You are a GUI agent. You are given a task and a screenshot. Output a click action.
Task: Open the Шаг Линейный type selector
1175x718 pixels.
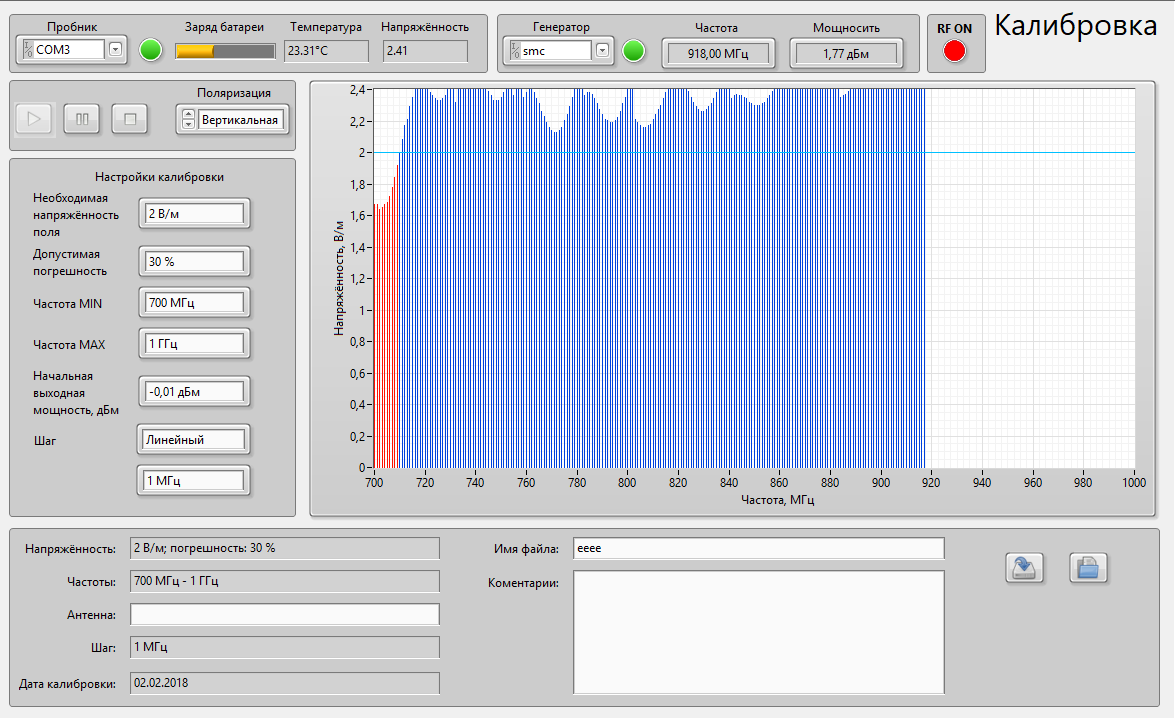point(193,439)
